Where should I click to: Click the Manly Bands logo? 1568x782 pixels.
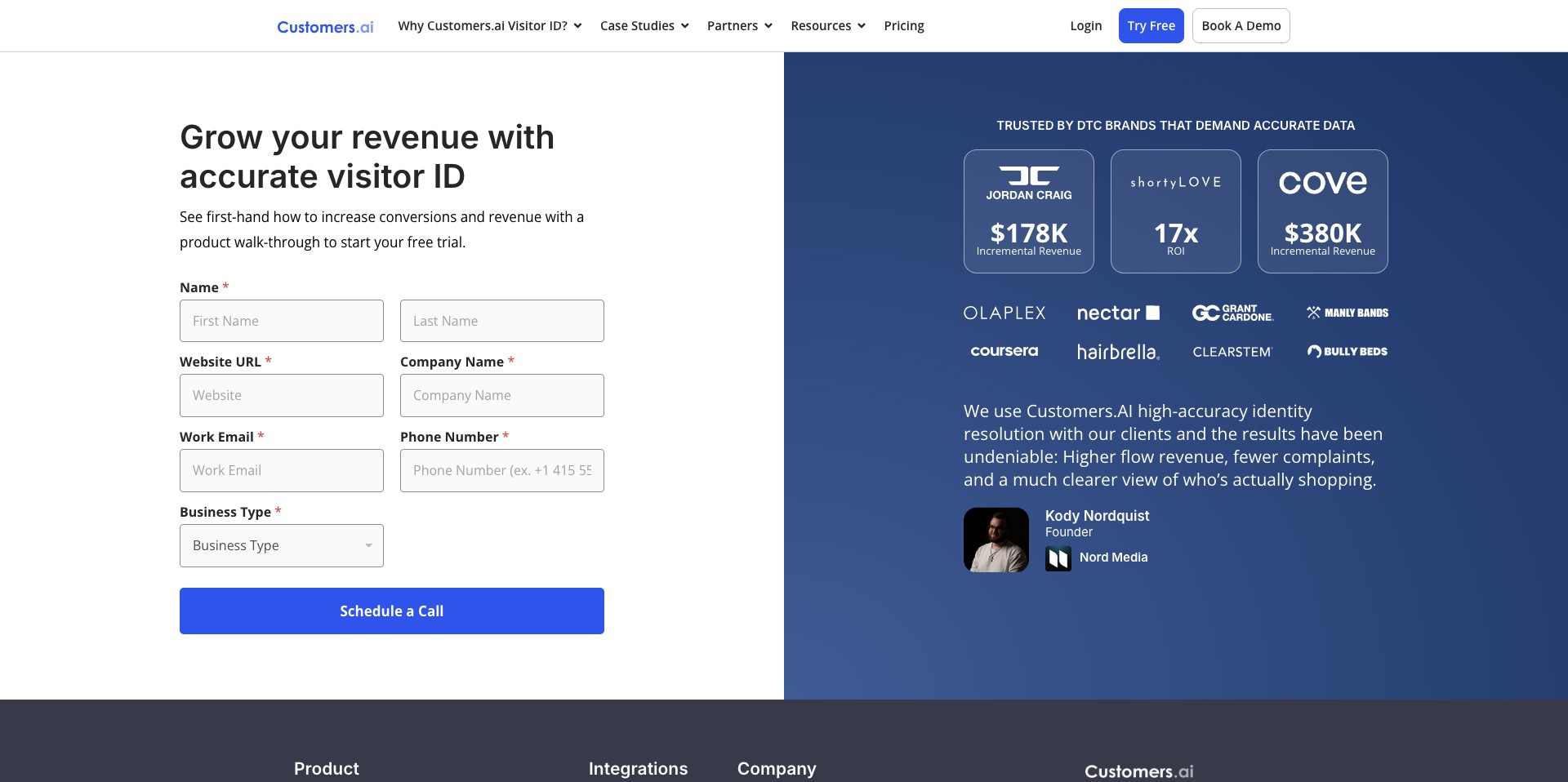1347,313
